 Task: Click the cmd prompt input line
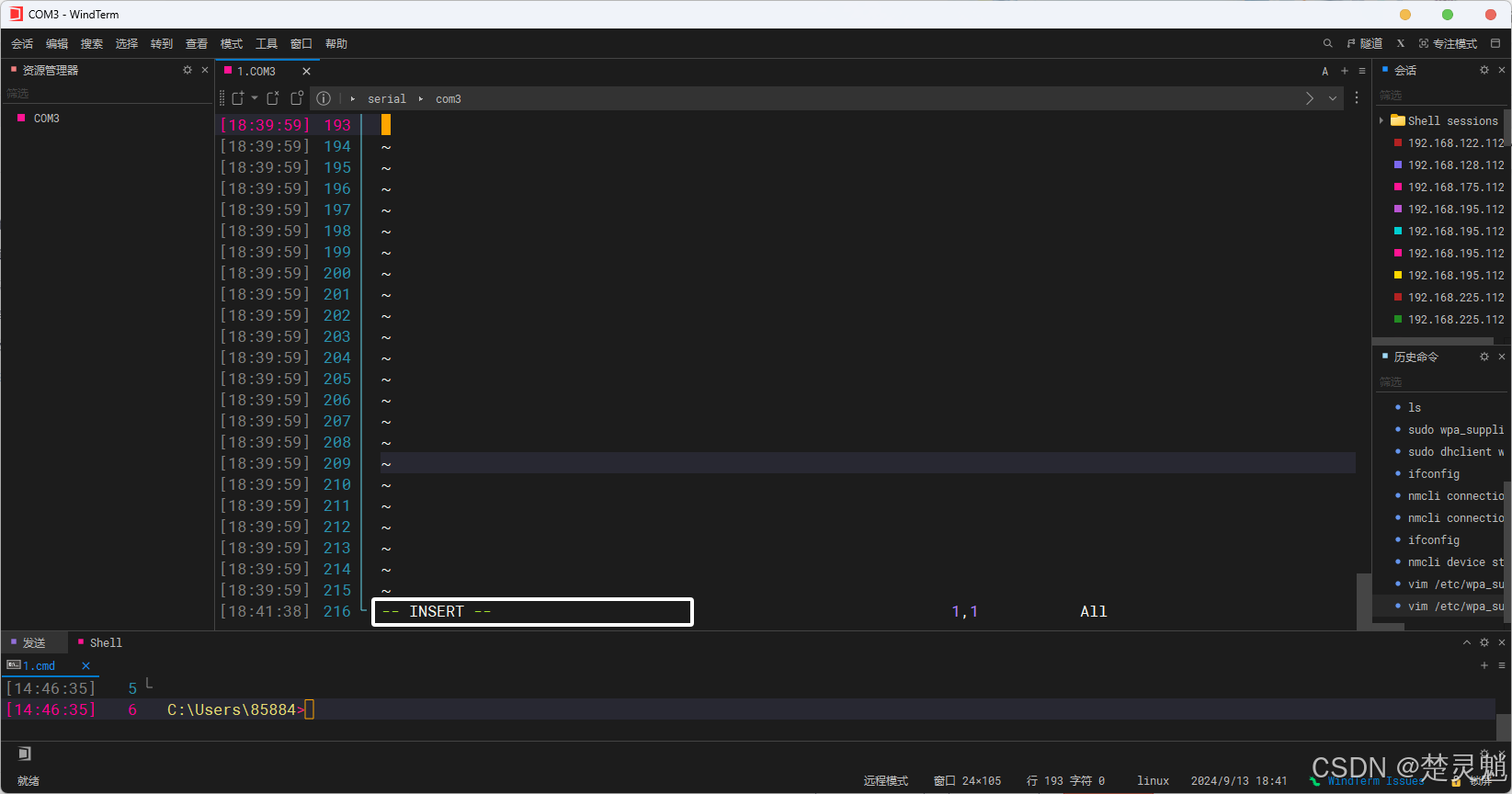coord(749,709)
